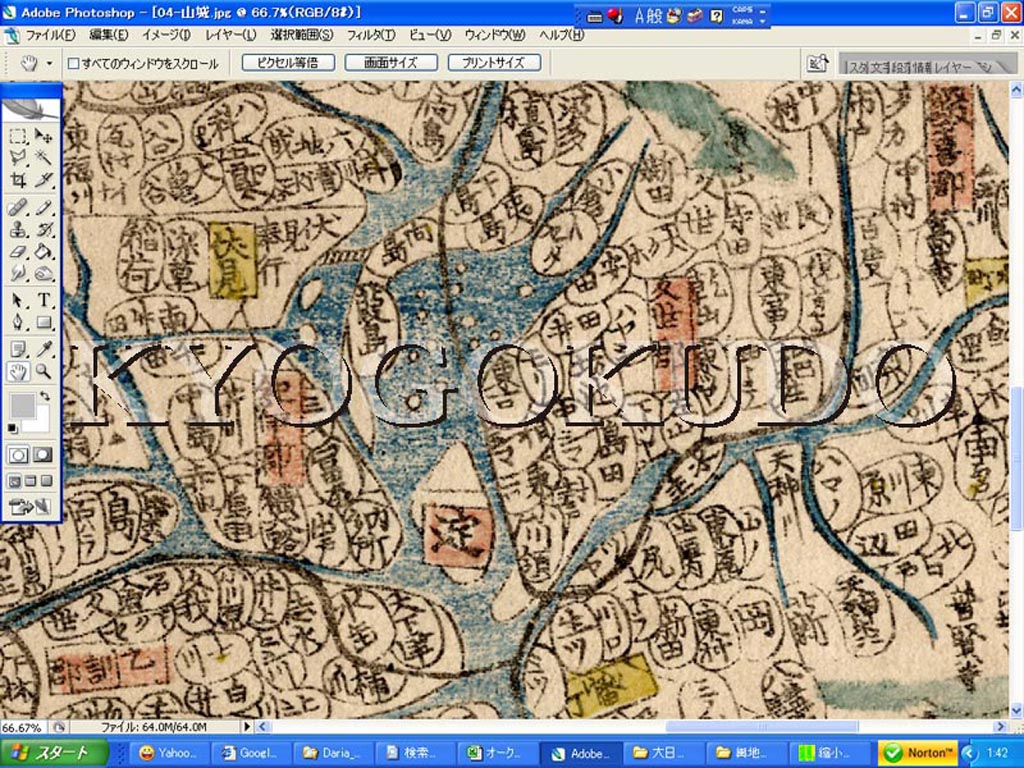The height and width of the screenshot is (768, 1024).
Task: Choose the Smudge tool
Action: (x=18, y=273)
